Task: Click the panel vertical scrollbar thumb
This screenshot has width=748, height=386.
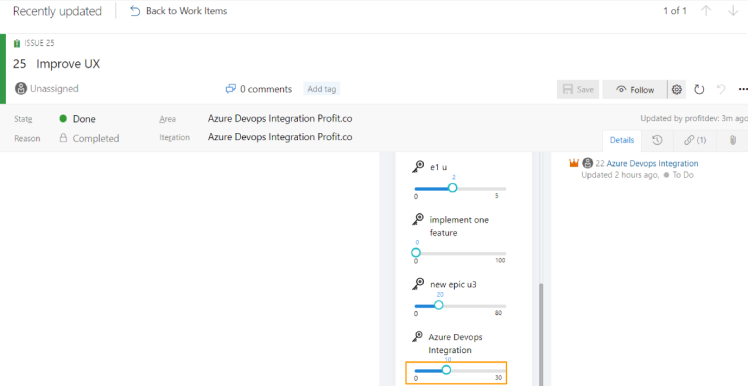Action: point(541,334)
